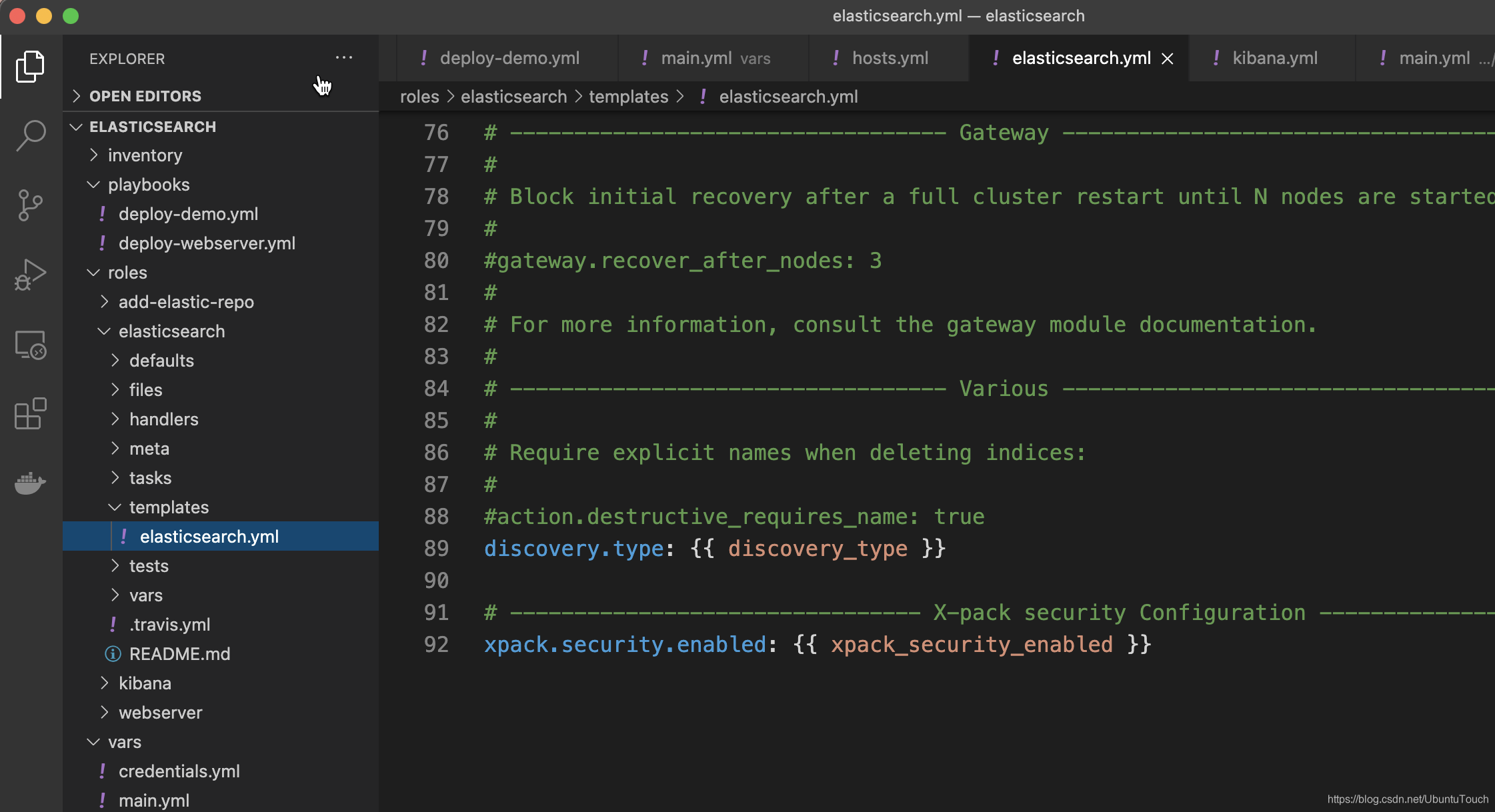Open the Run and Debug icon

(x=30, y=274)
